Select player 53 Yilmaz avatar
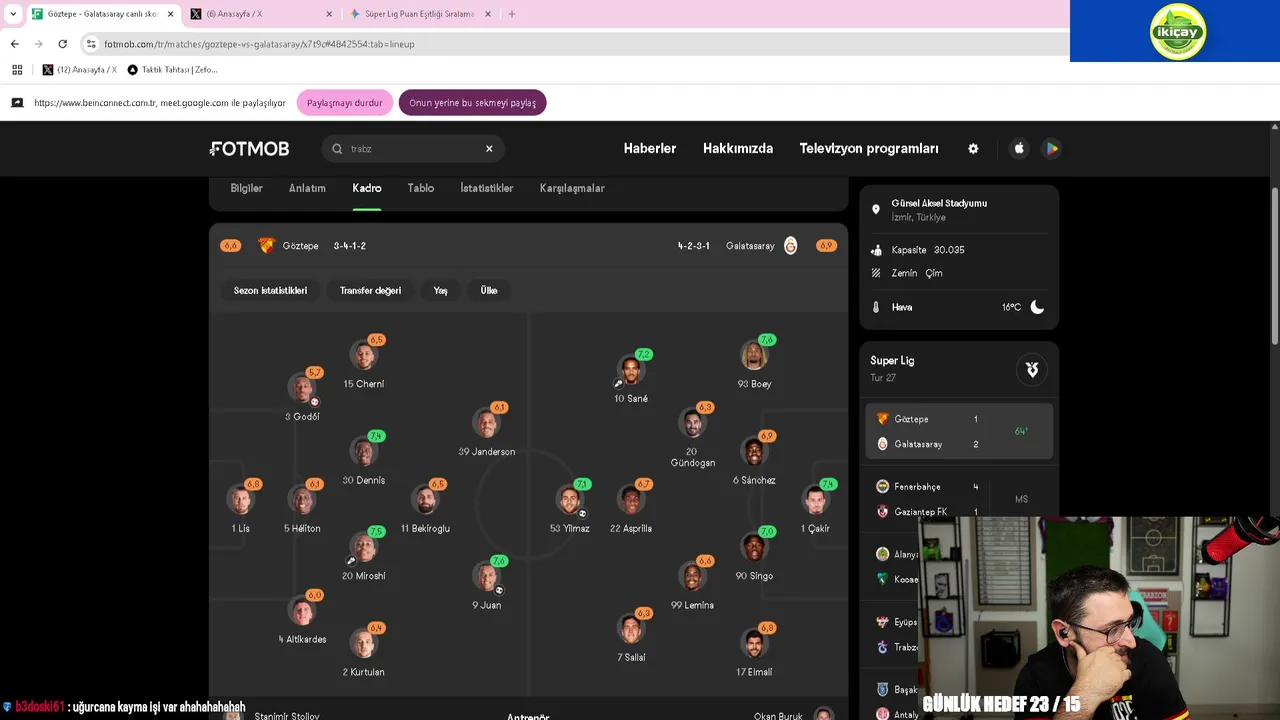This screenshot has width=1280, height=720. 570,499
